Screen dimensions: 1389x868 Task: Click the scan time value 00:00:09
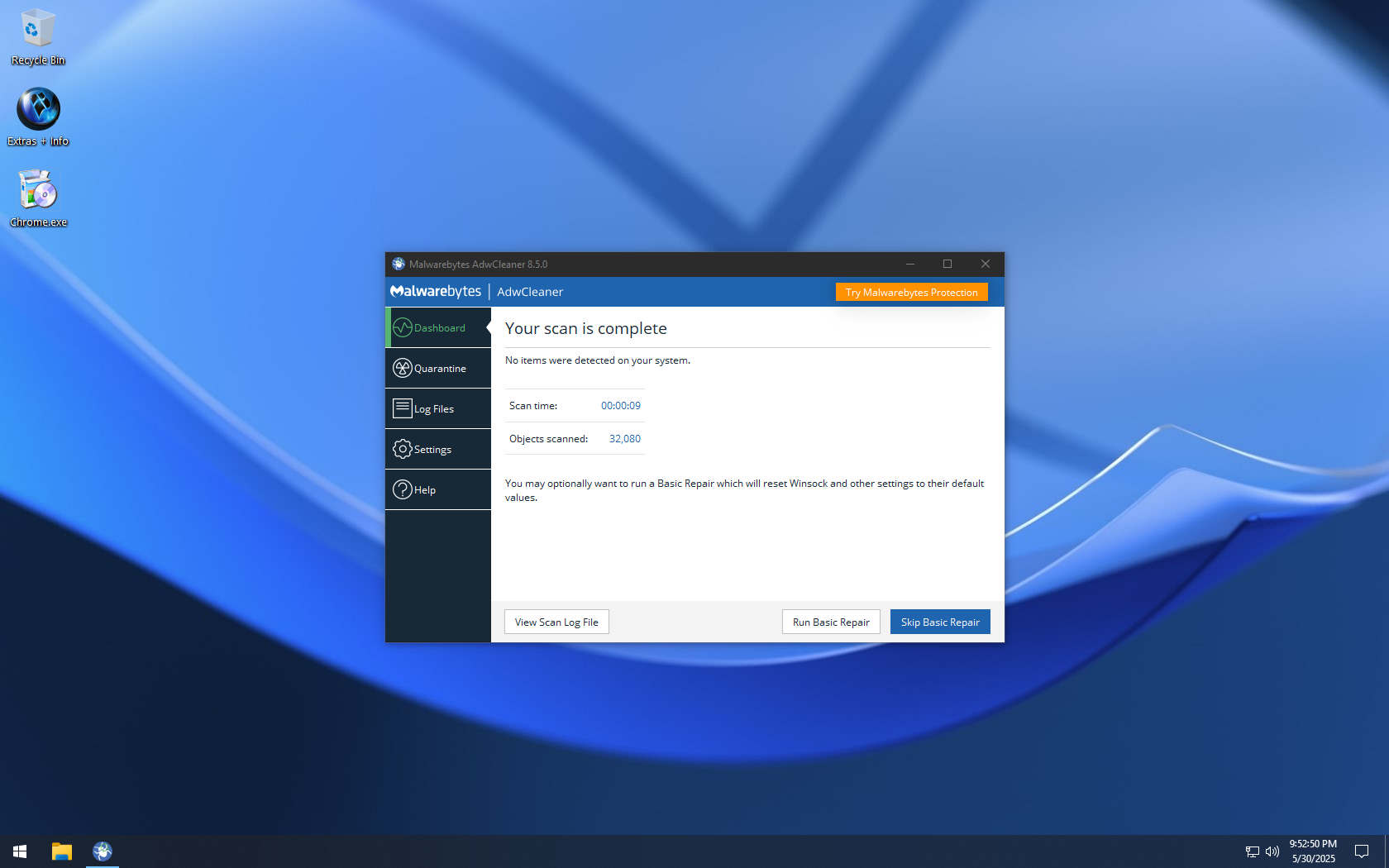click(x=621, y=406)
